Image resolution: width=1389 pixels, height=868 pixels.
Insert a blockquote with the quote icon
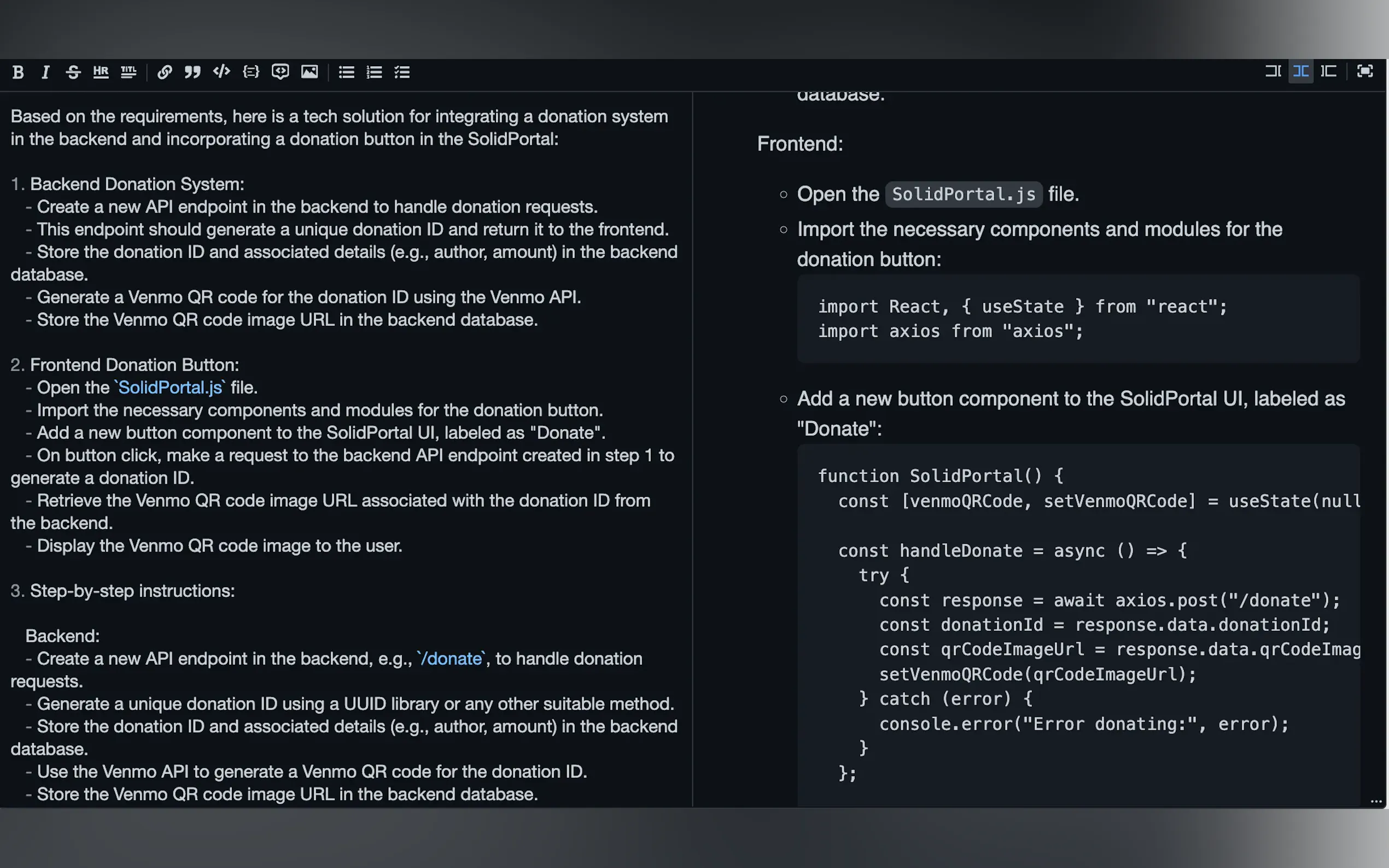pos(192,72)
